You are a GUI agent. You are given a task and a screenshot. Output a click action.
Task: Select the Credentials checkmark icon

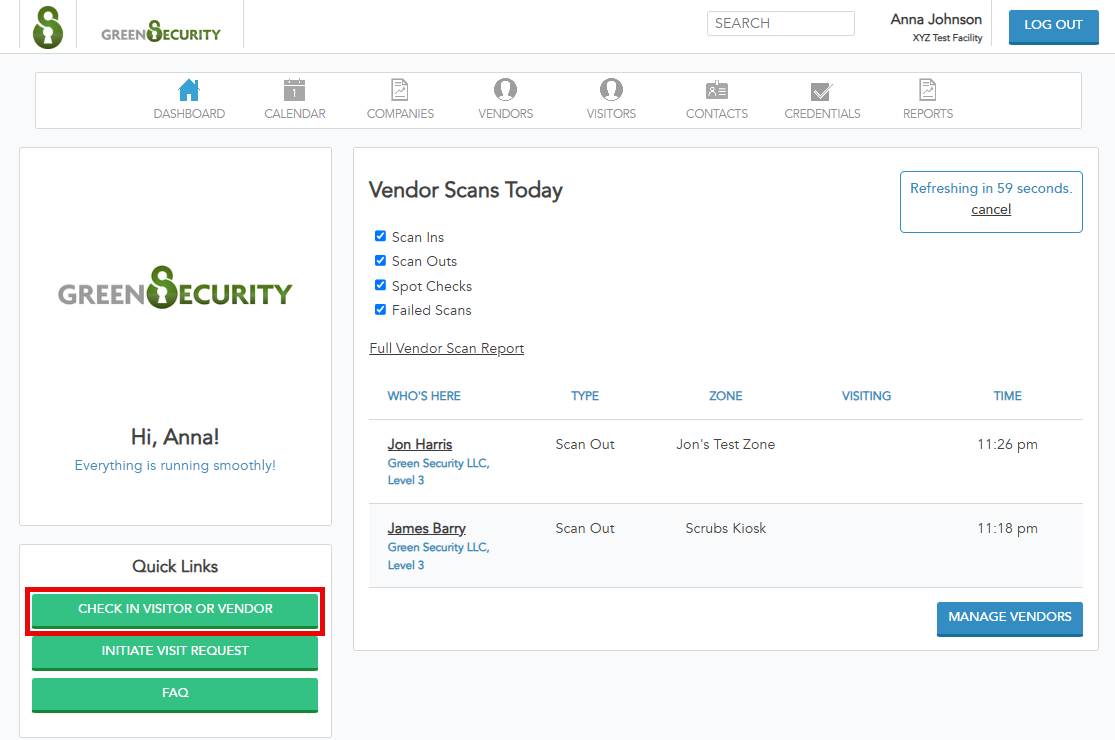point(822,89)
